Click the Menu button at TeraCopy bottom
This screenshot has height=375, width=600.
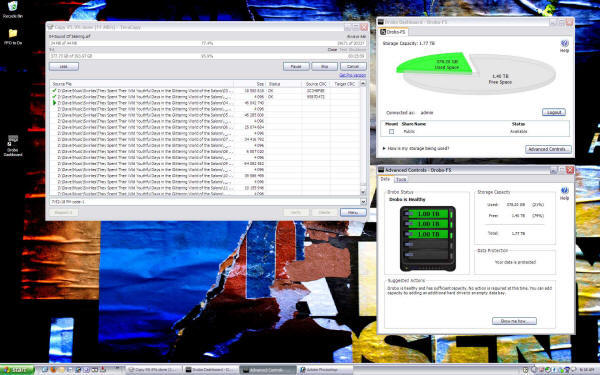click(353, 212)
